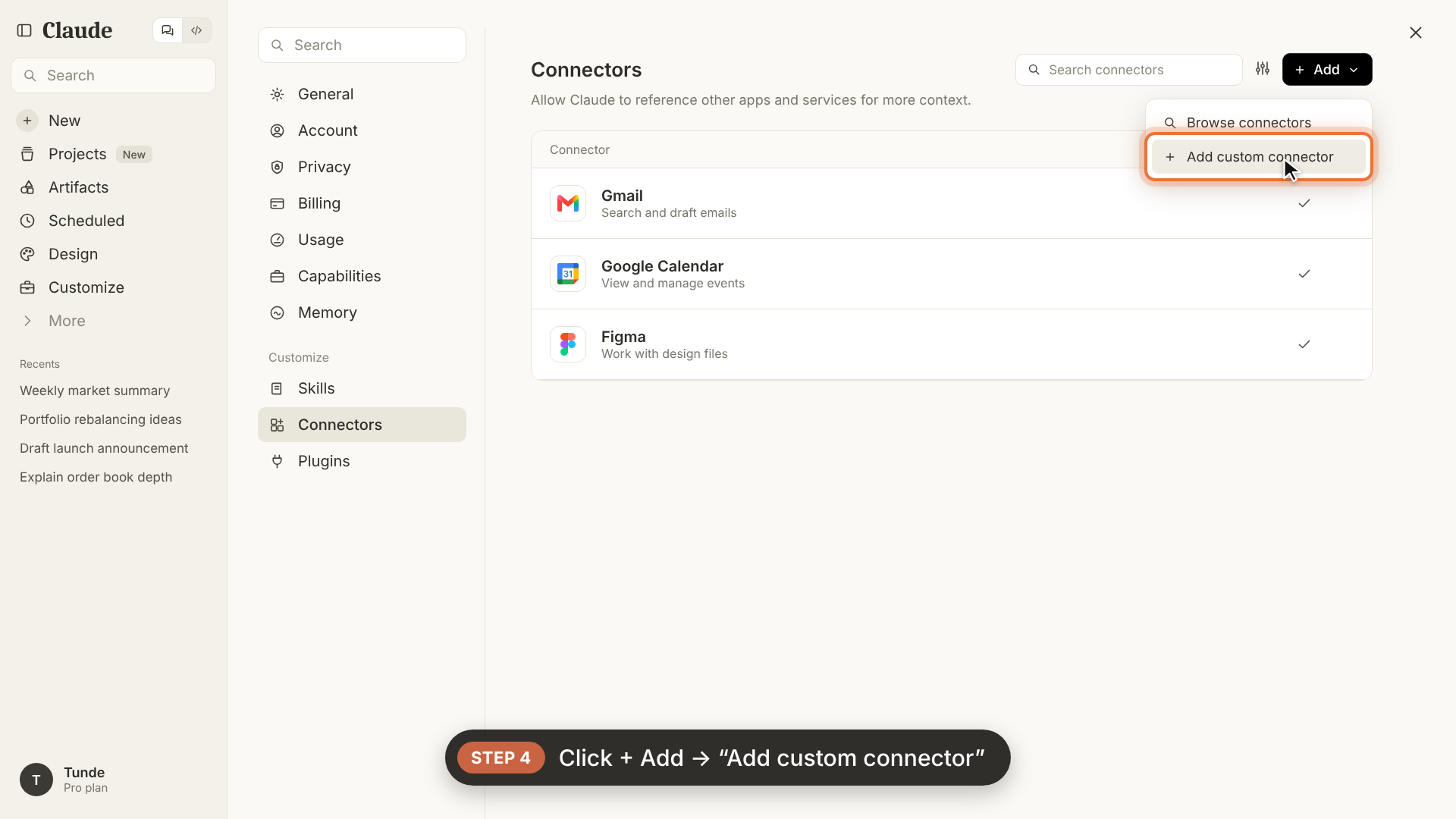The height and width of the screenshot is (819, 1456).
Task: Click the Google Calendar logo icon
Action: 568,274
